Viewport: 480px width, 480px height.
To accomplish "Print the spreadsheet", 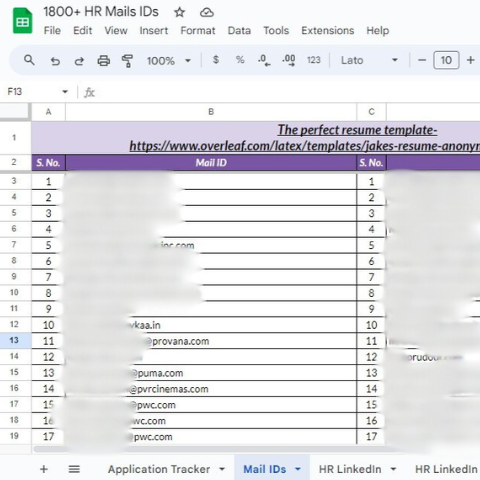I will coord(103,61).
